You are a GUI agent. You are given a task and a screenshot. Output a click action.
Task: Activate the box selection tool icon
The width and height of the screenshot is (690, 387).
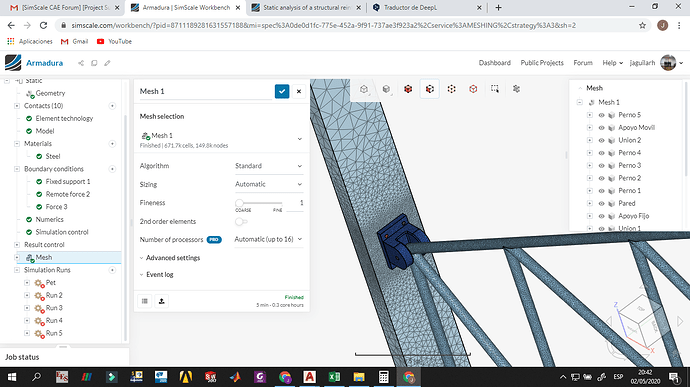495,89
